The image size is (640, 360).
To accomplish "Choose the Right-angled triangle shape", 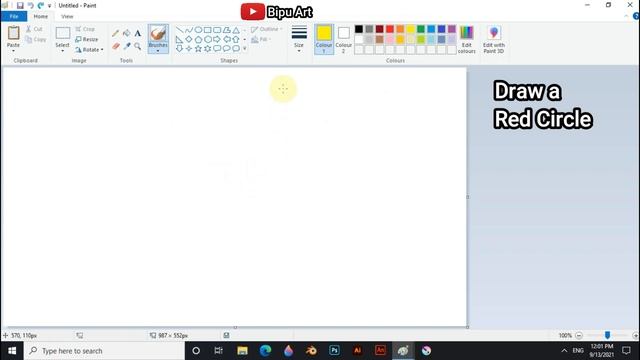I will pyautogui.click(x=179, y=39).
